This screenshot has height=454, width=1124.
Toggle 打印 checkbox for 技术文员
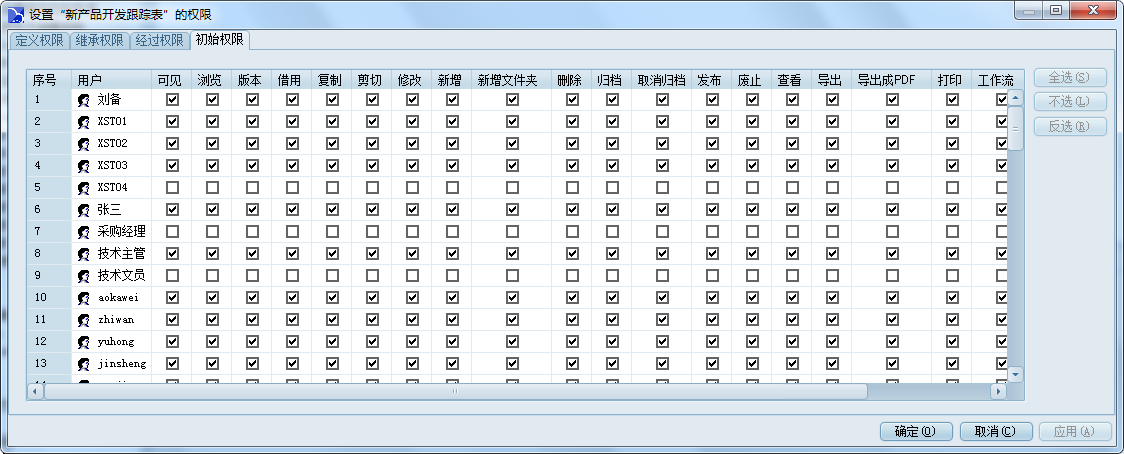tap(952, 275)
